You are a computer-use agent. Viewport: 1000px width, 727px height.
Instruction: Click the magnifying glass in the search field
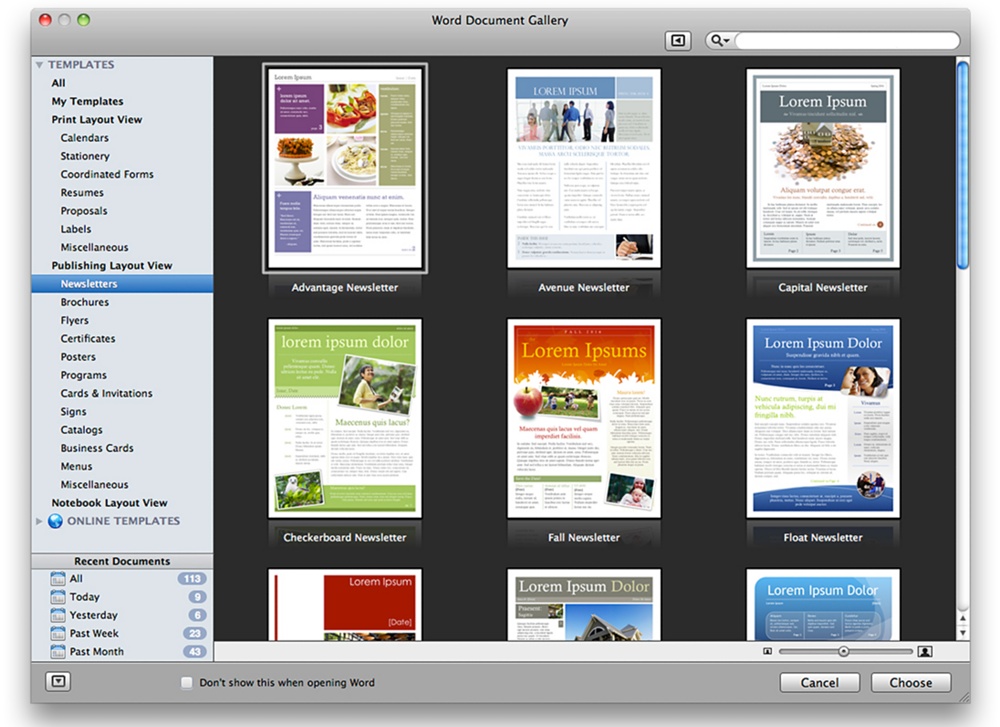(x=716, y=40)
